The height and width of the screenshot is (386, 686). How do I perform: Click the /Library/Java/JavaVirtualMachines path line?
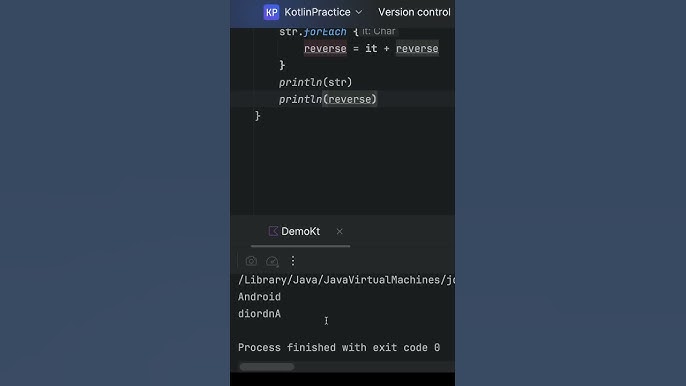click(346, 280)
